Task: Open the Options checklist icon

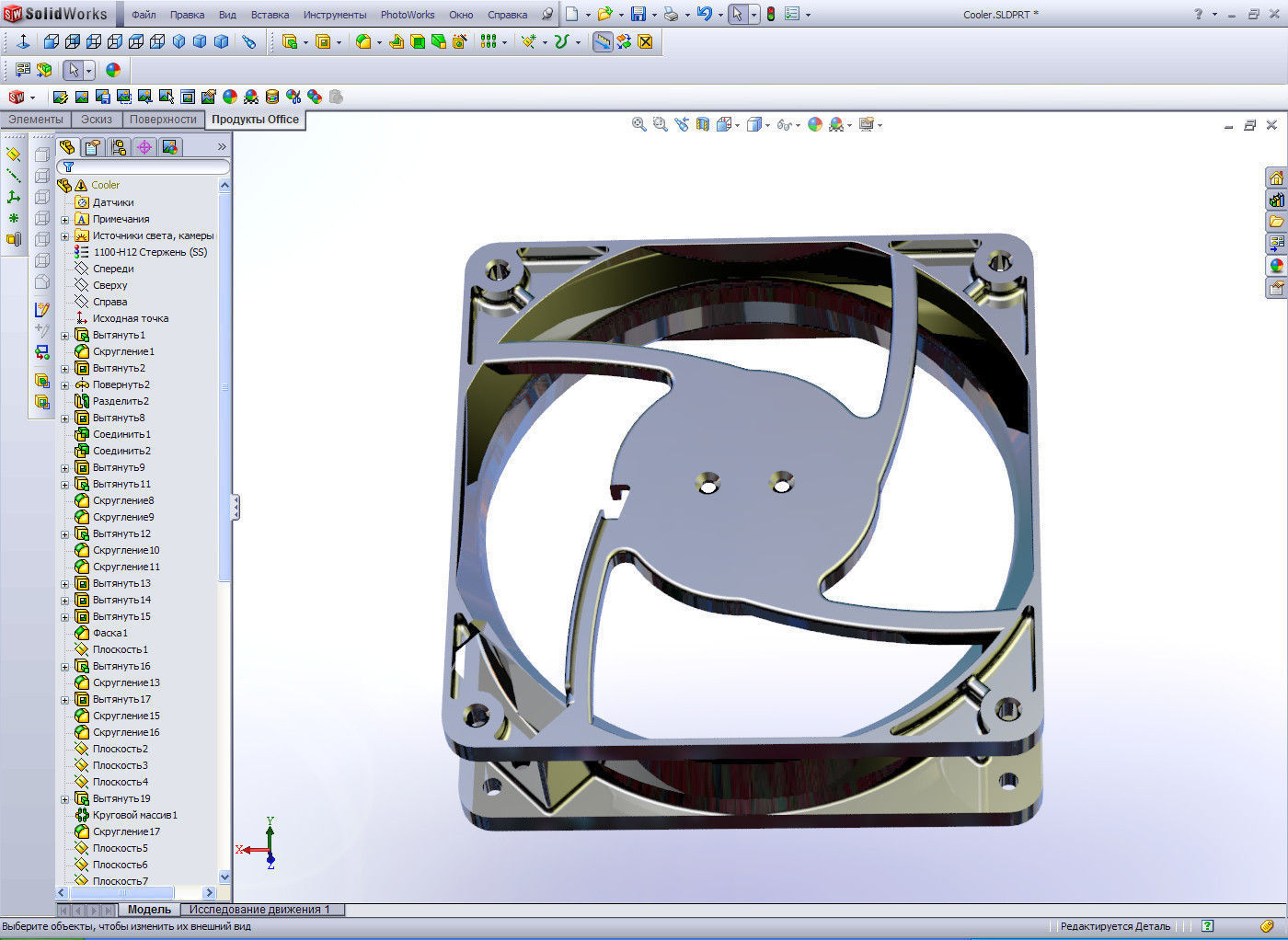Action: 792,14
